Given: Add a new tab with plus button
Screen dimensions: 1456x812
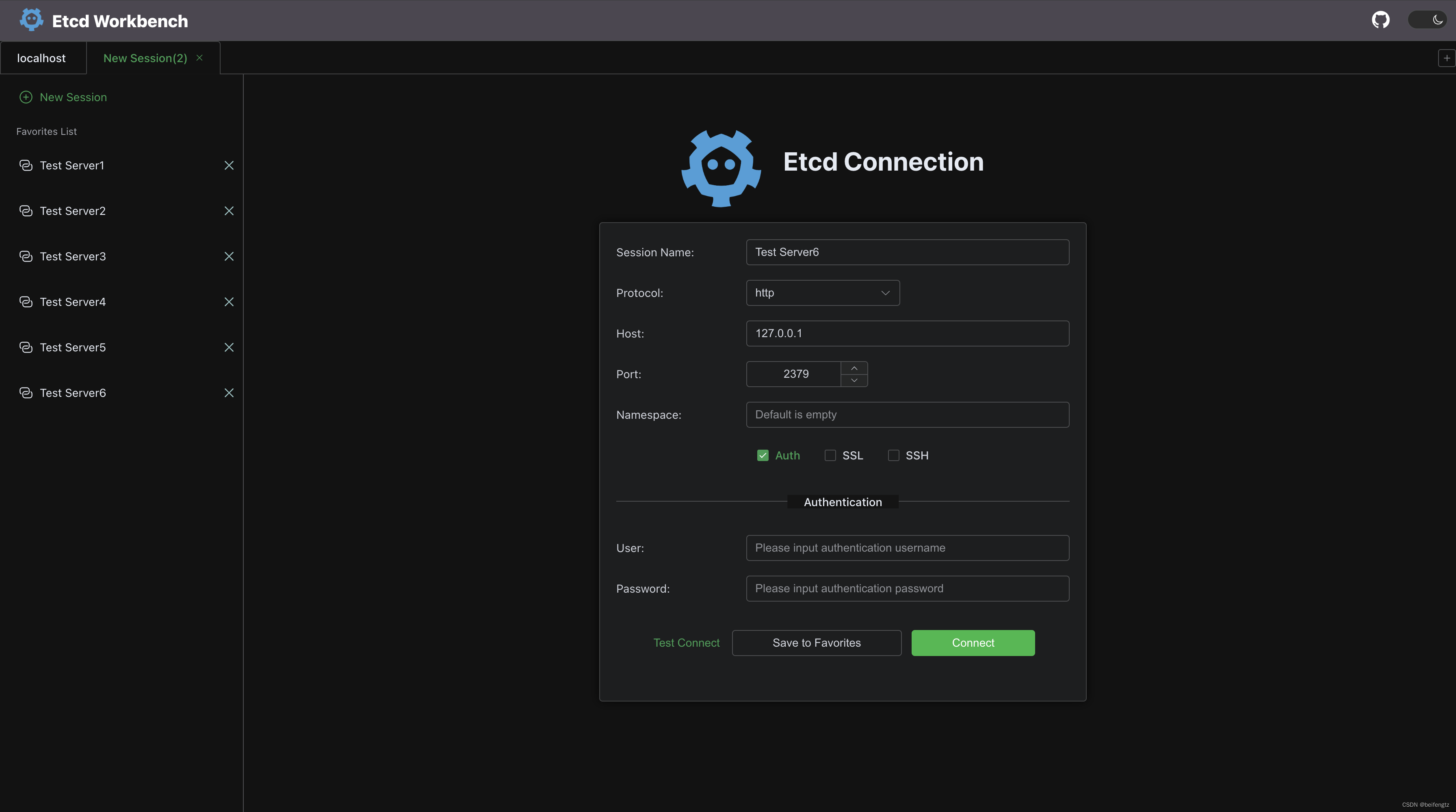Looking at the screenshot, I should 1446,58.
